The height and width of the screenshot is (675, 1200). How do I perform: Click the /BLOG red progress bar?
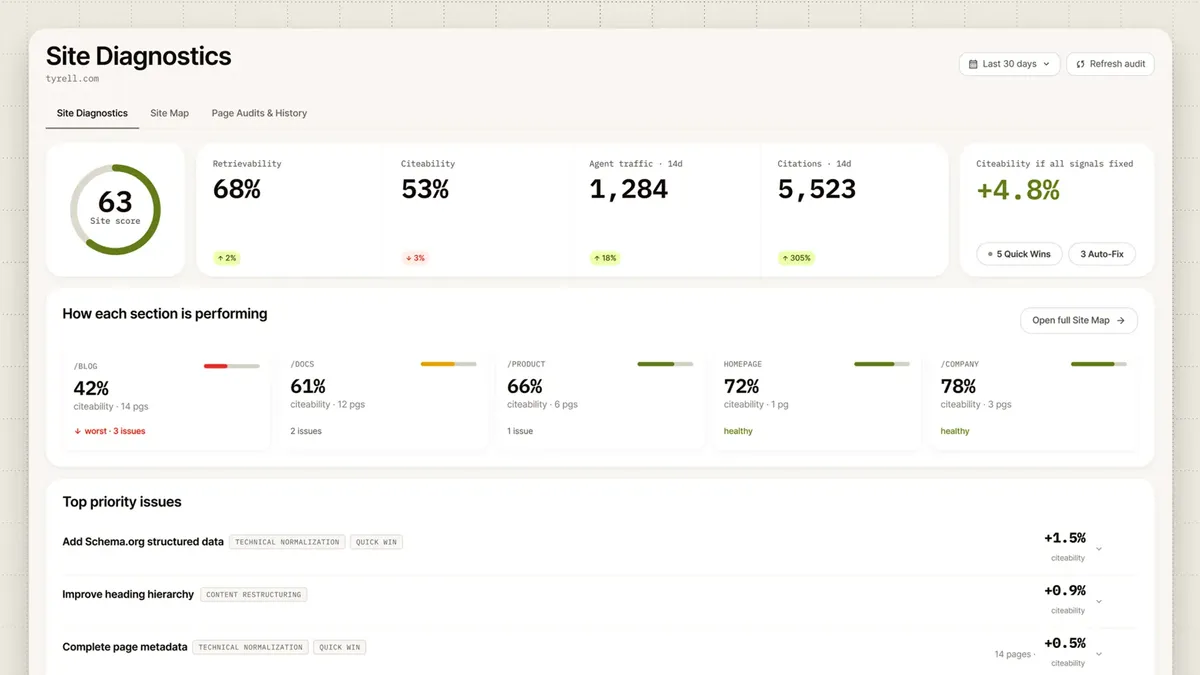point(231,366)
